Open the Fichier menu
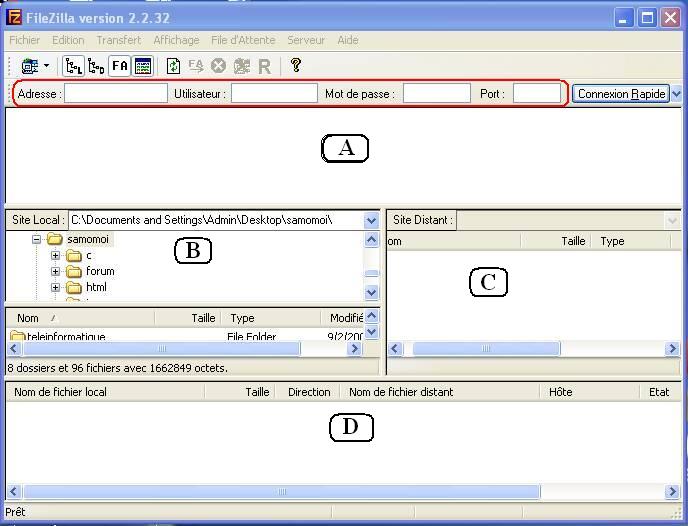This screenshot has width=688, height=526. 25,40
